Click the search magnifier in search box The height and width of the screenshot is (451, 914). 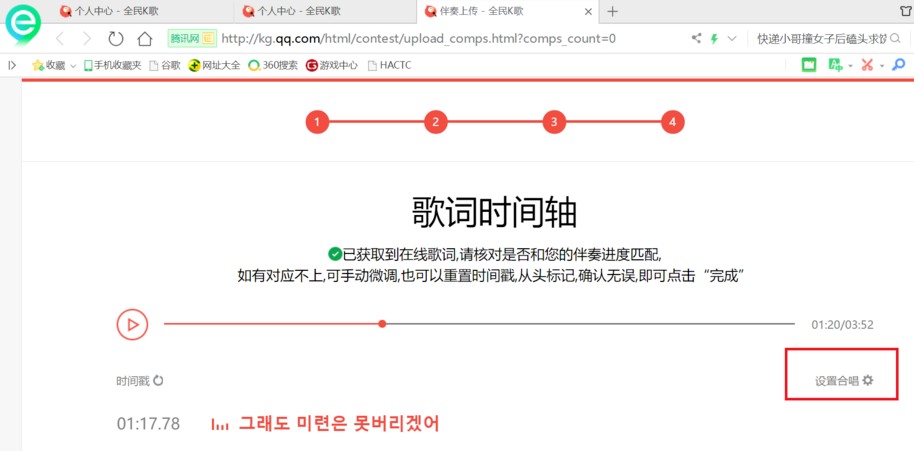896,39
